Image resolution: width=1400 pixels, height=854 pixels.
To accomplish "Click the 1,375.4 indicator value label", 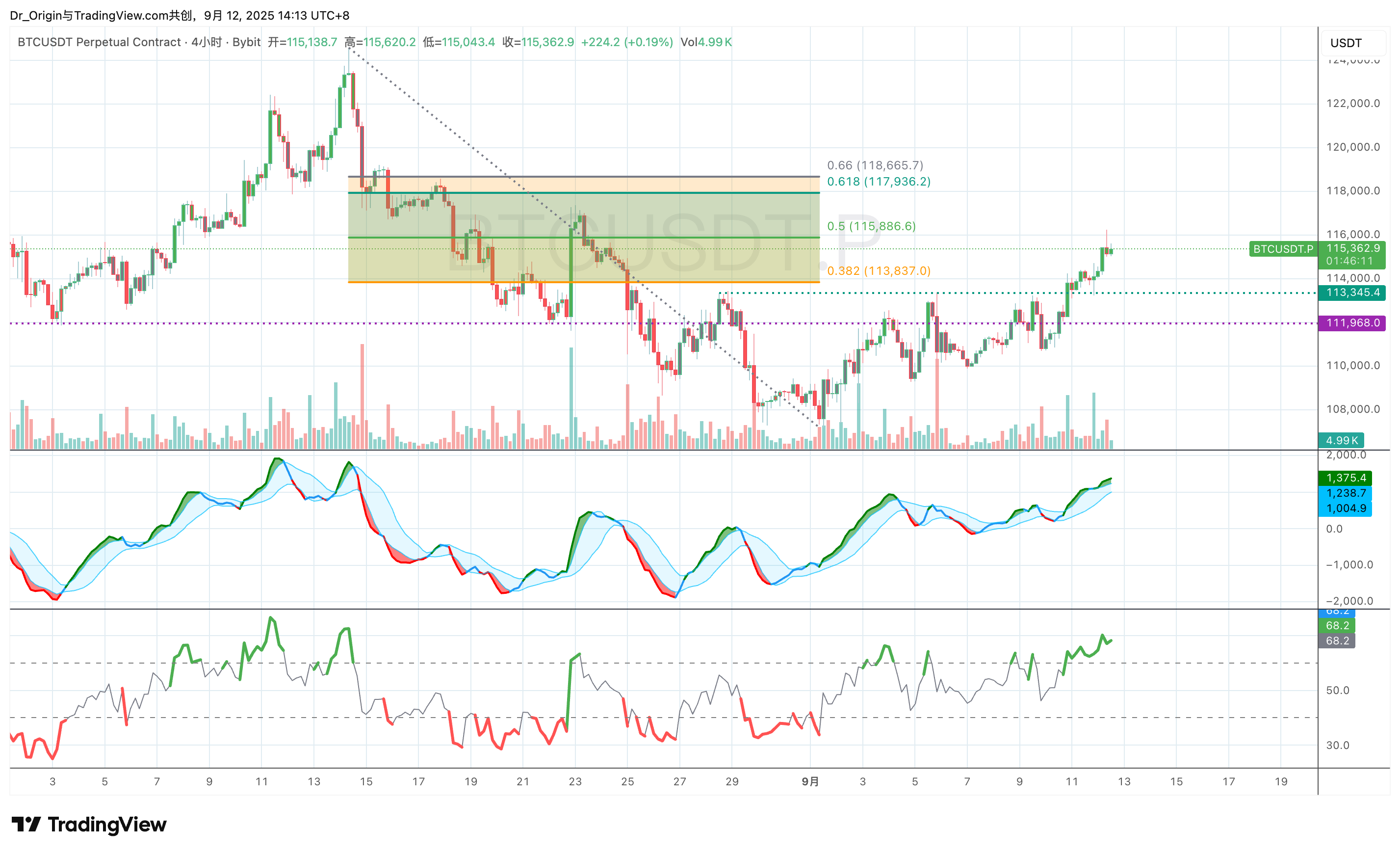I will point(1346,478).
